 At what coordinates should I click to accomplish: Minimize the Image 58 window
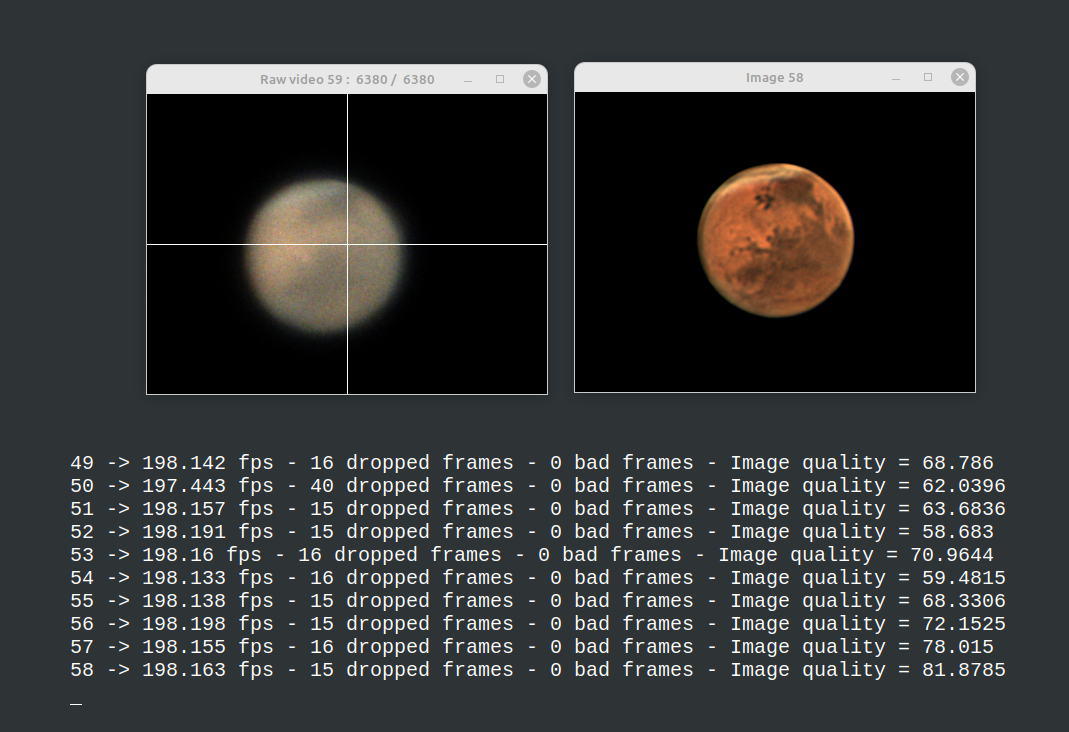tap(896, 78)
